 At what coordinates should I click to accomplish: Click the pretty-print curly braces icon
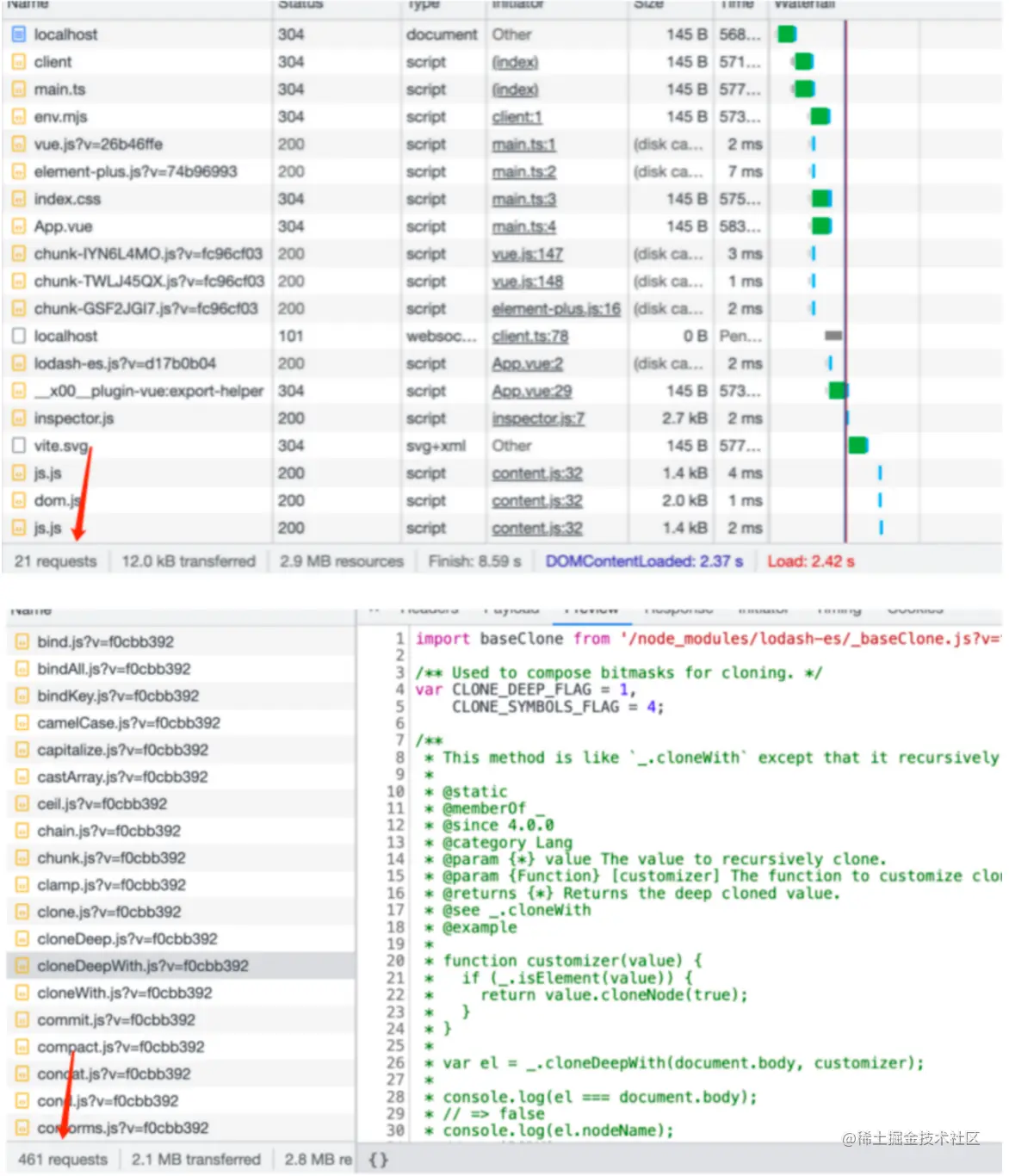pyautogui.click(x=378, y=1160)
